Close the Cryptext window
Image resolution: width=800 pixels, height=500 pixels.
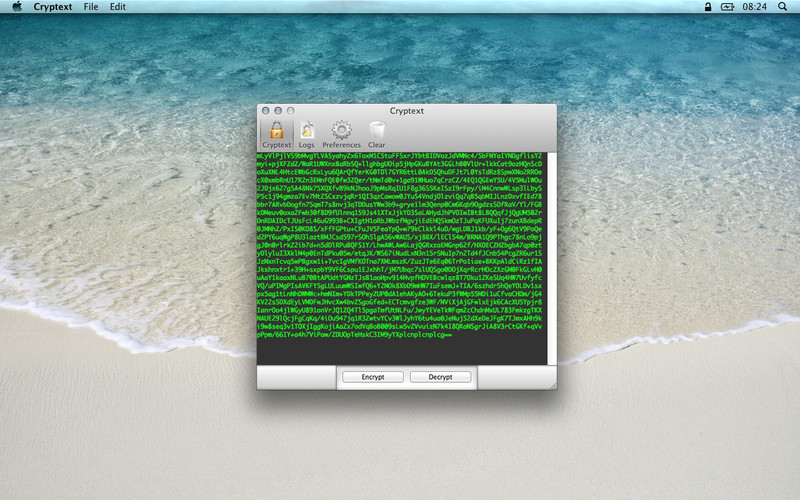[x=266, y=111]
